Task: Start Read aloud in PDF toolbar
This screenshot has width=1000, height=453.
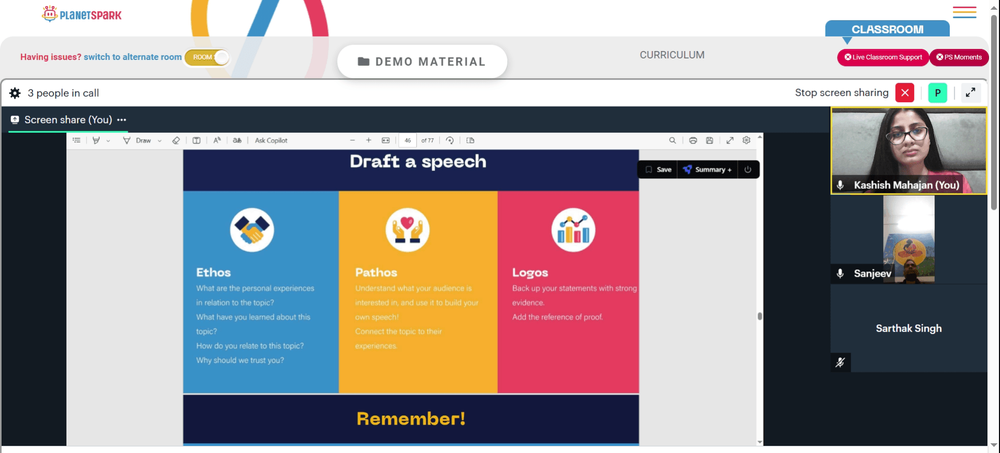Action: tap(217, 140)
